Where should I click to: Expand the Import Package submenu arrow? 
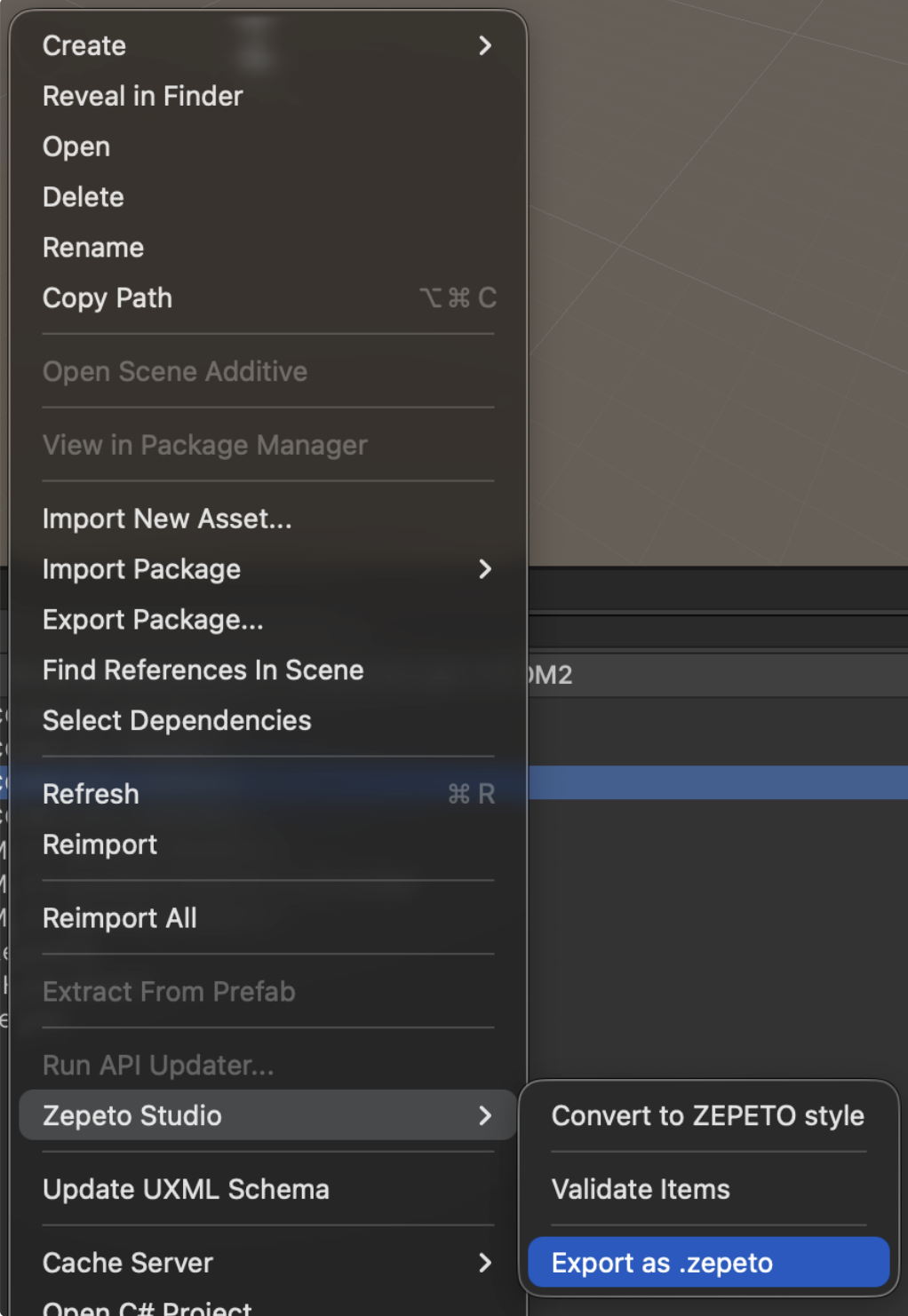[485, 569]
